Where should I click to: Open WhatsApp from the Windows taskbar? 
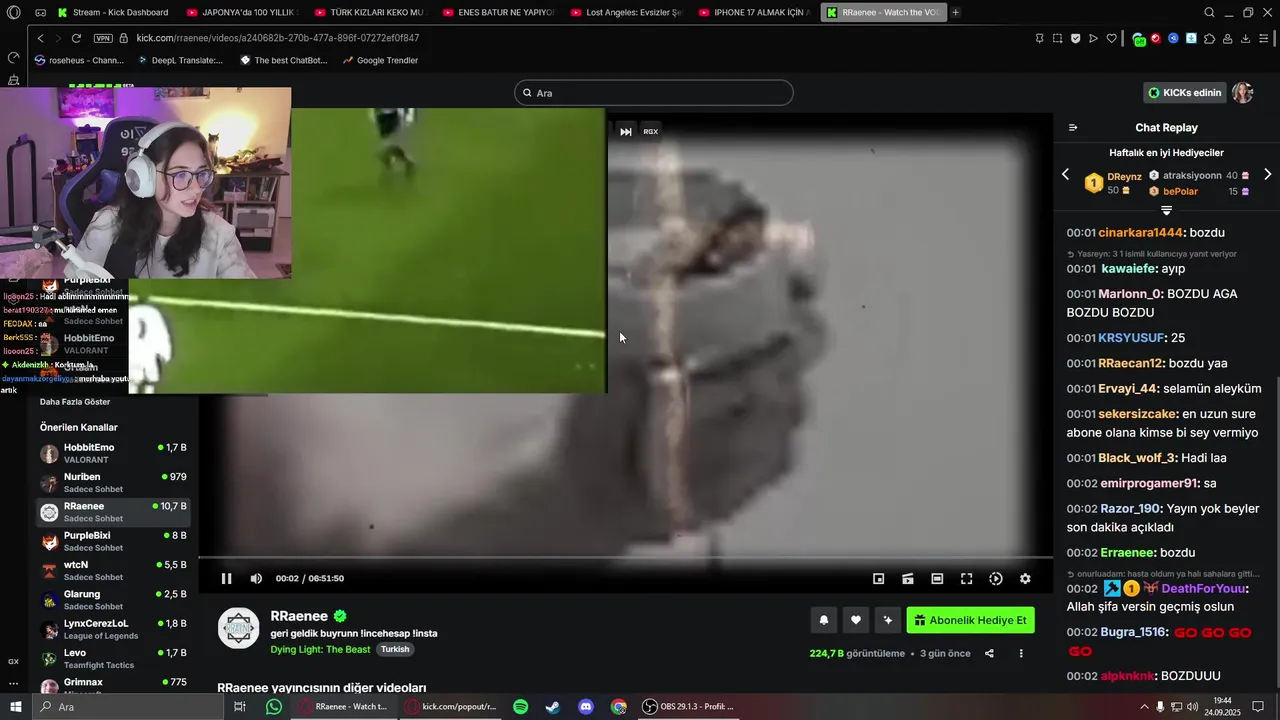pyautogui.click(x=274, y=706)
